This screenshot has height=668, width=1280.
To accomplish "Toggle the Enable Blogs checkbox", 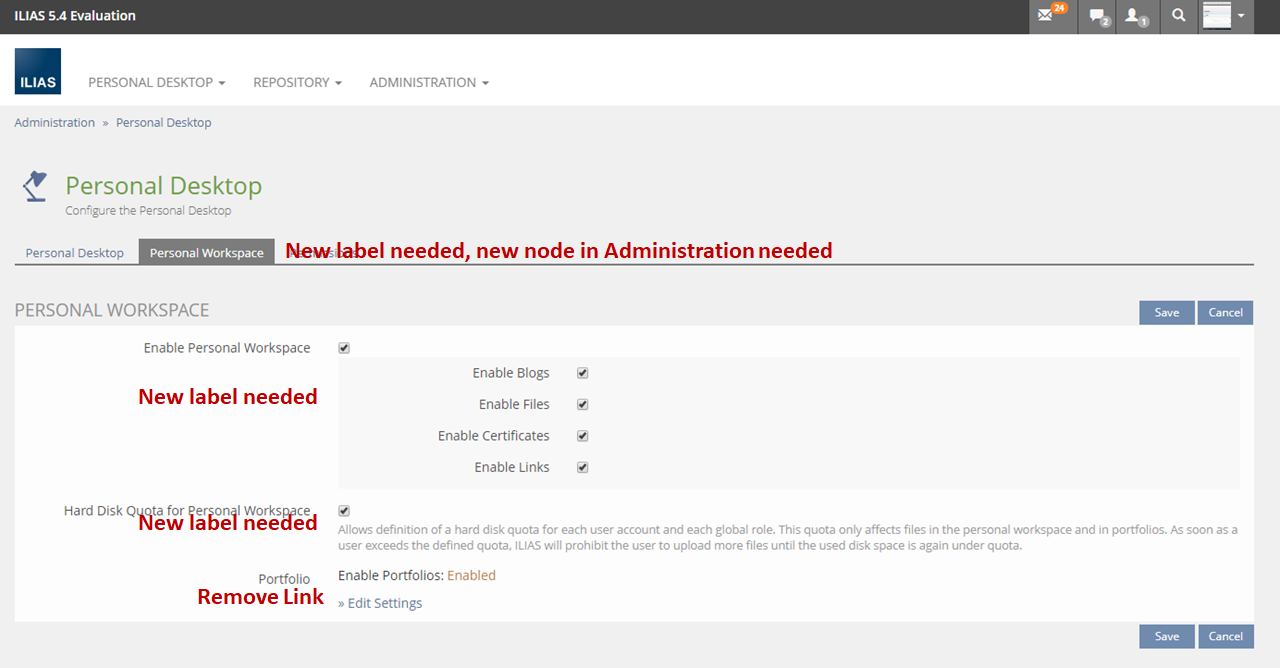I will coord(583,373).
